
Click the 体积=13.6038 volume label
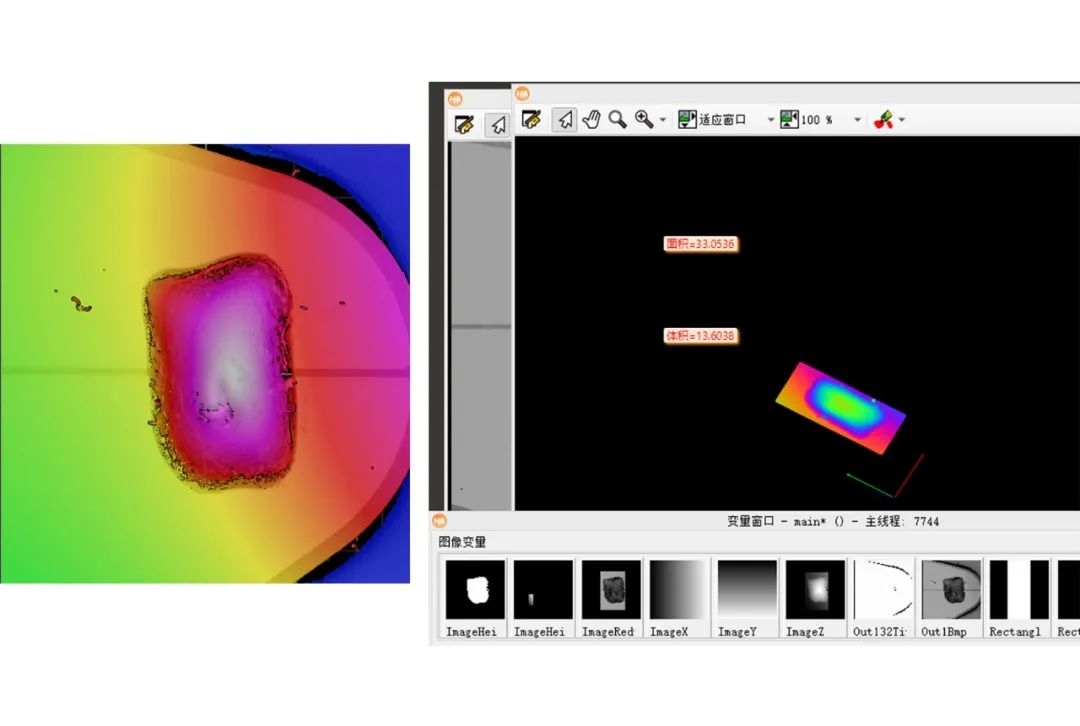(701, 336)
